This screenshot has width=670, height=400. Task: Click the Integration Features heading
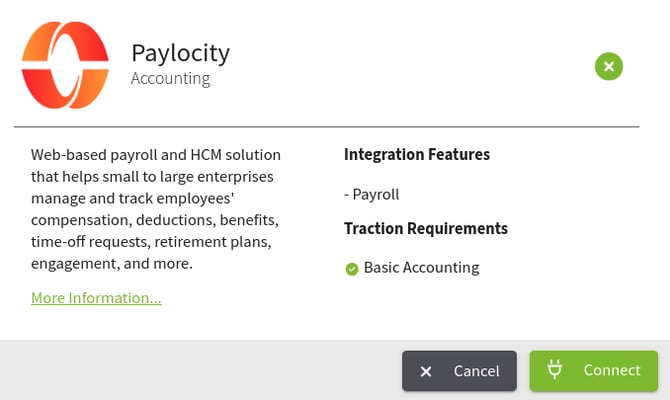coord(417,154)
